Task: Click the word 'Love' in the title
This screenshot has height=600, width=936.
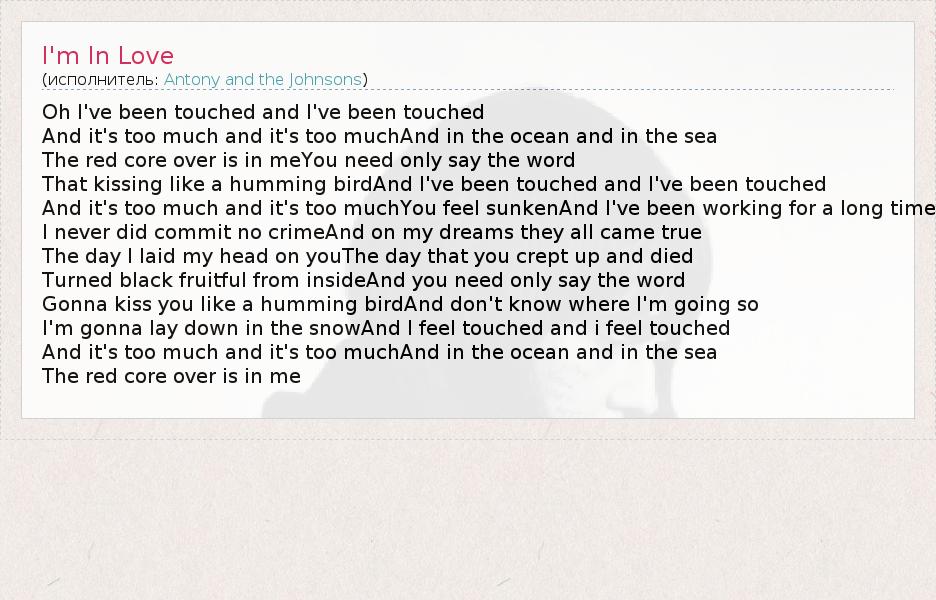Action: tap(146, 56)
